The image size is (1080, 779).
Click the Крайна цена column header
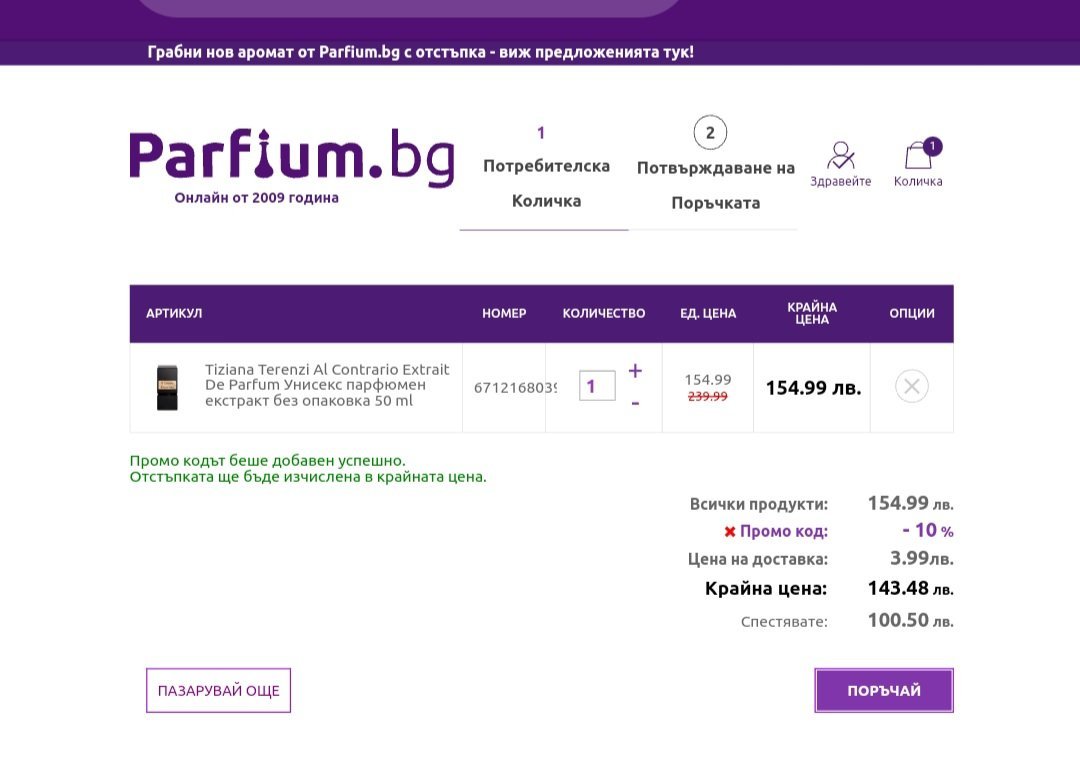coord(812,313)
